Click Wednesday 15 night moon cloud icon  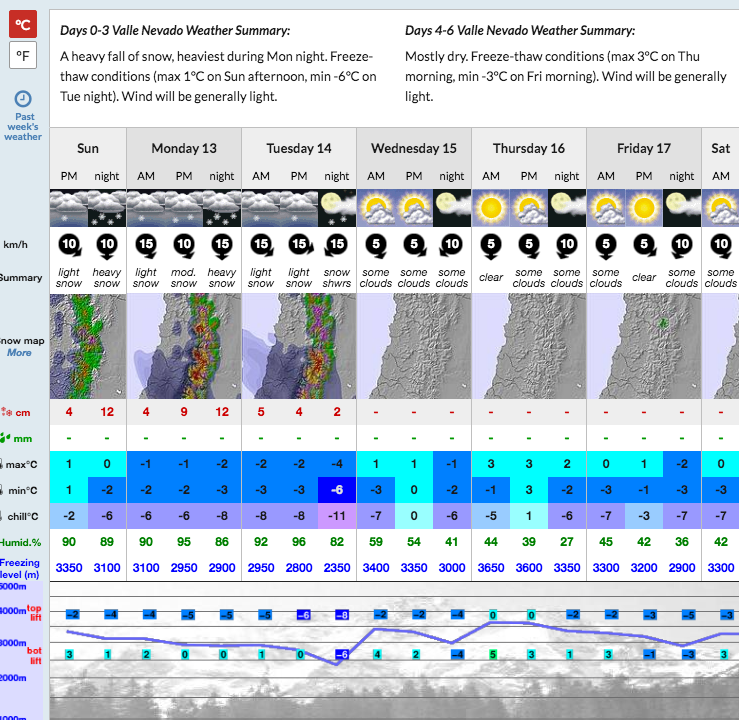point(452,208)
